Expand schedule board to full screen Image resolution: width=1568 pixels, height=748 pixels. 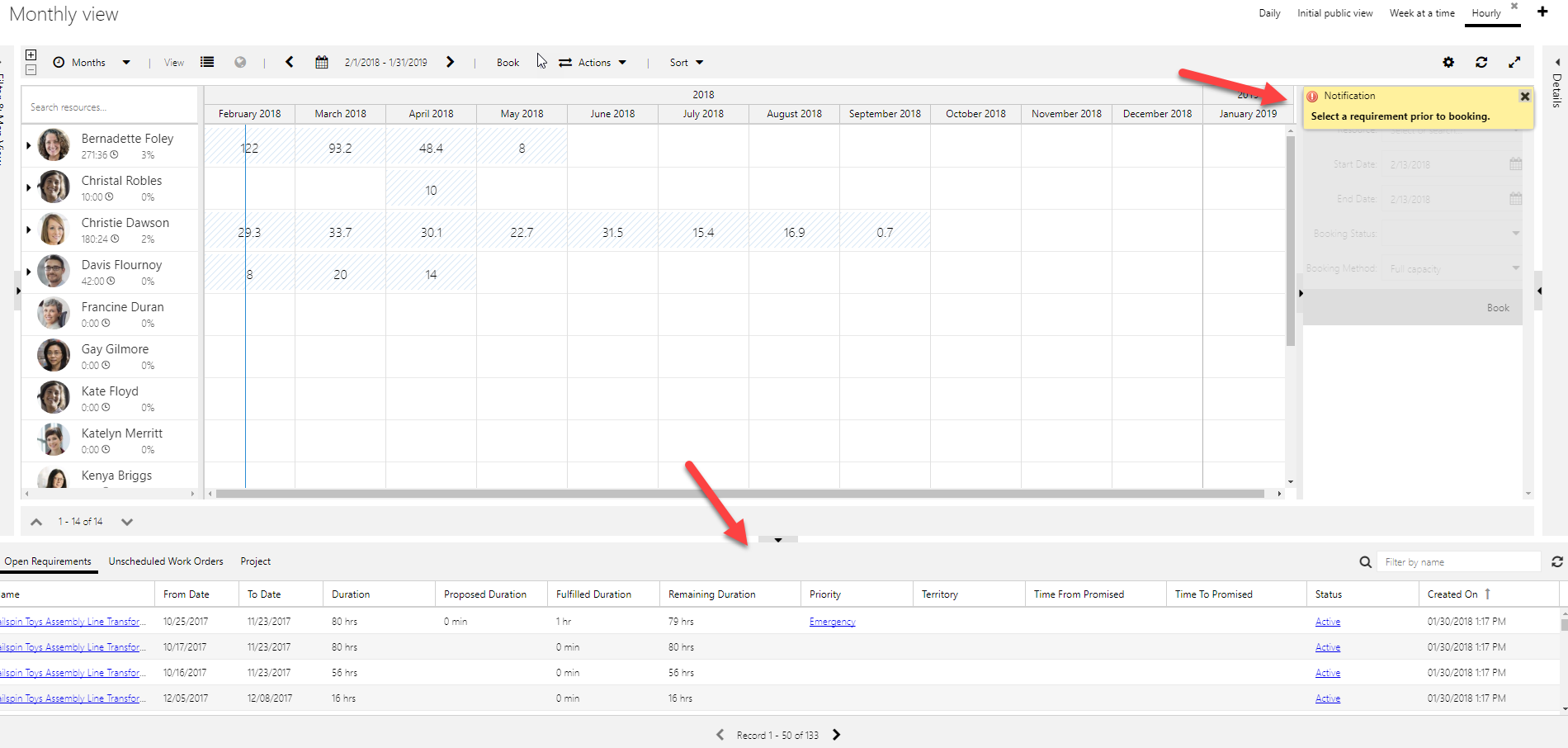click(1514, 63)
